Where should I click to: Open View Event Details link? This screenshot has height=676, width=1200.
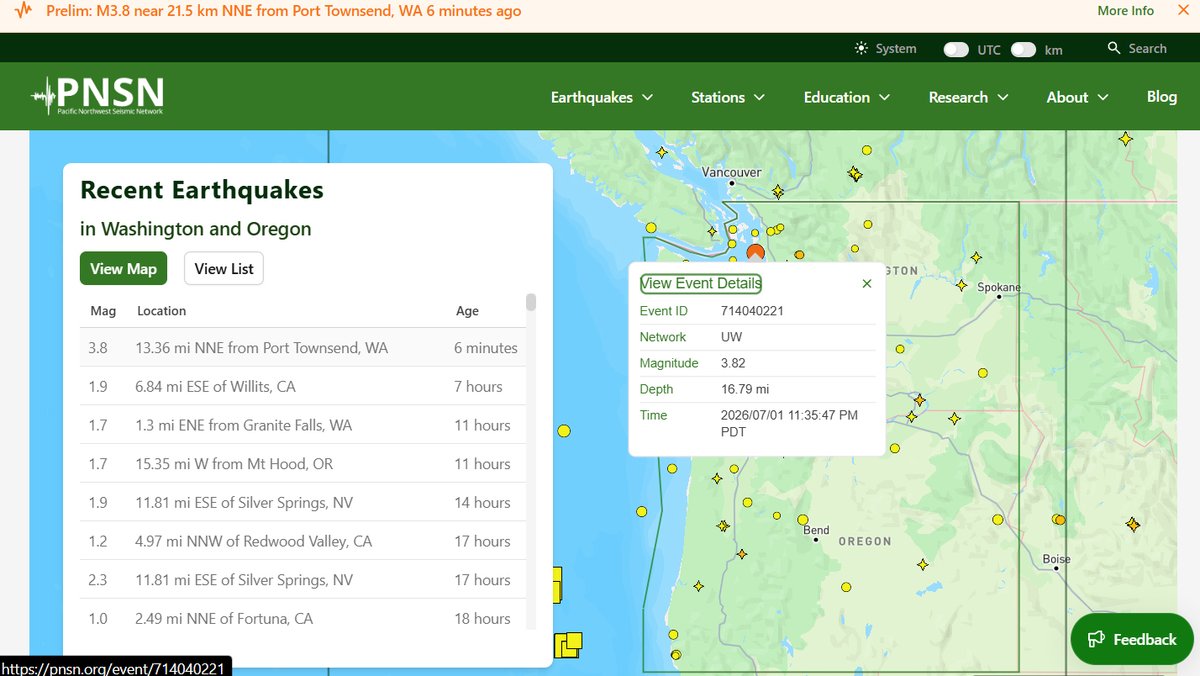[x=701, y=283]
